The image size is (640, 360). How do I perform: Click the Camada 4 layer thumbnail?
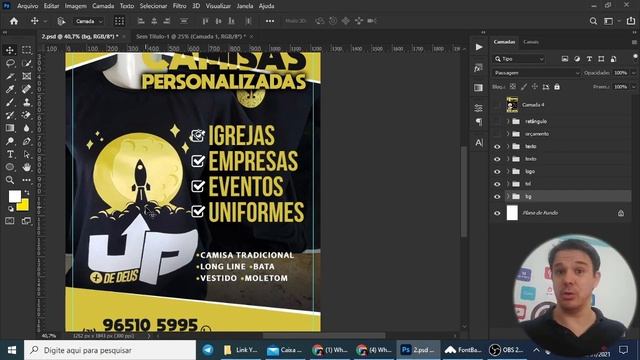point(512,105)
